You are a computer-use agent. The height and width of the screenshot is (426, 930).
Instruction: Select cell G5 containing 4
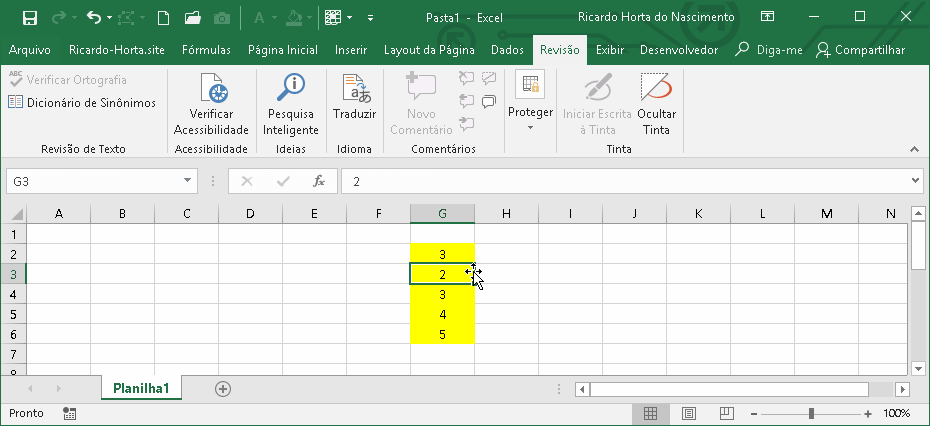pos(442,314)
